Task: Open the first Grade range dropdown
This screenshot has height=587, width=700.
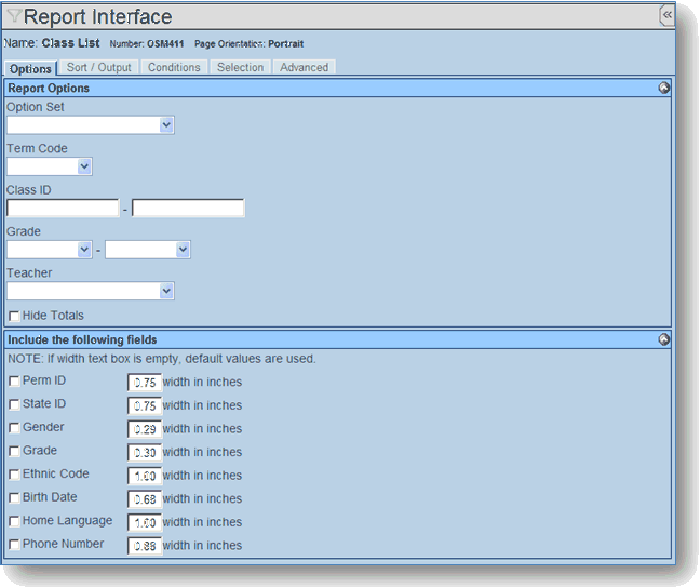Action: [x=50, y=250]
